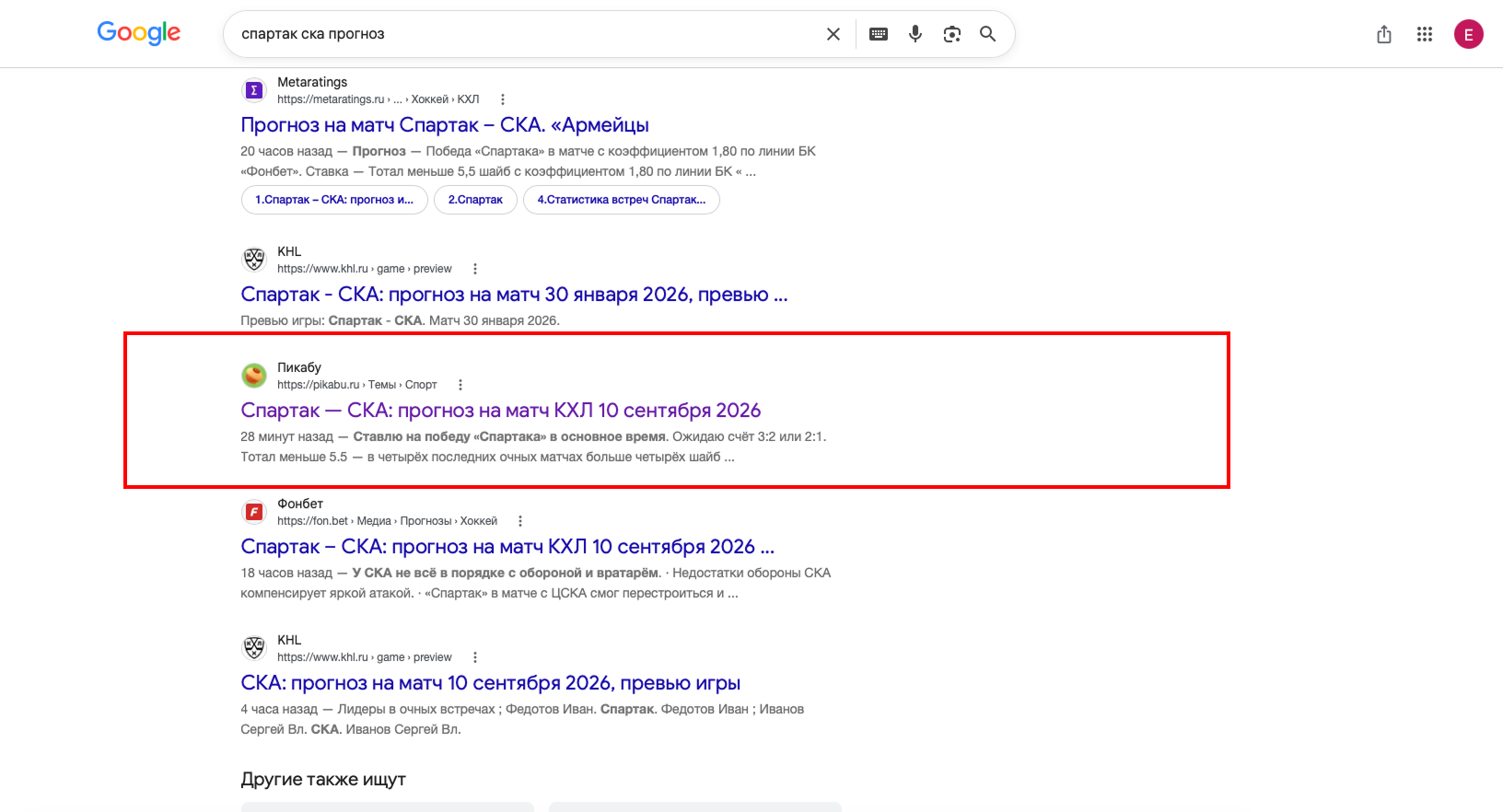
Task: Select the '4.Статистика встреч Спартак...' chip
Action: (x=622, y=200)
